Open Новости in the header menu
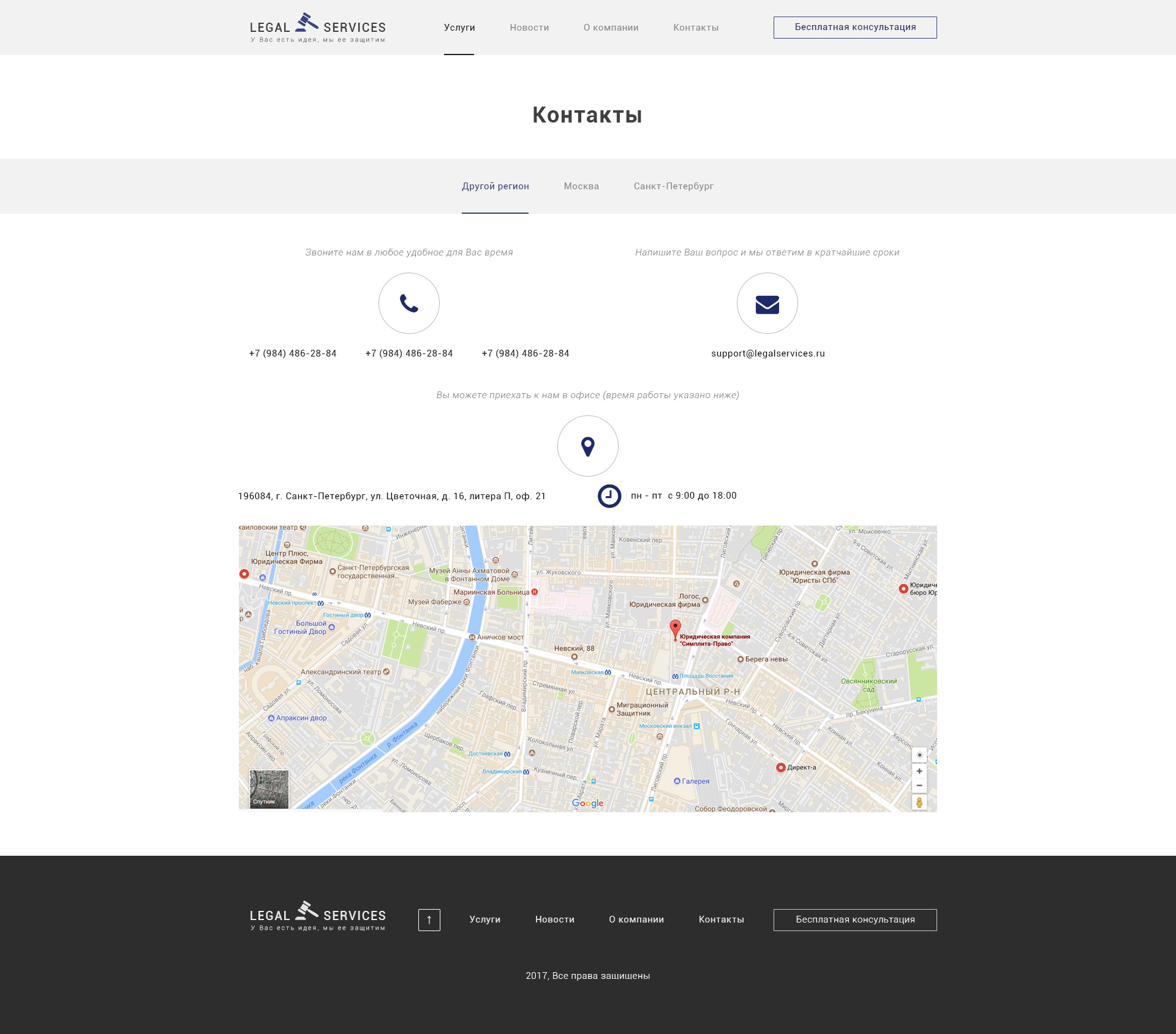The width and height of the screenshot is (1176, 1034). pyautogui.click(x=529, y=28)
